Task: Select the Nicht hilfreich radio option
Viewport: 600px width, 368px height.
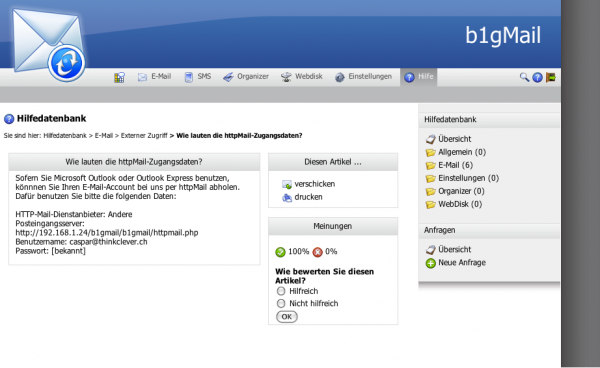Action: pyautogui.click(x=281, y=303)
